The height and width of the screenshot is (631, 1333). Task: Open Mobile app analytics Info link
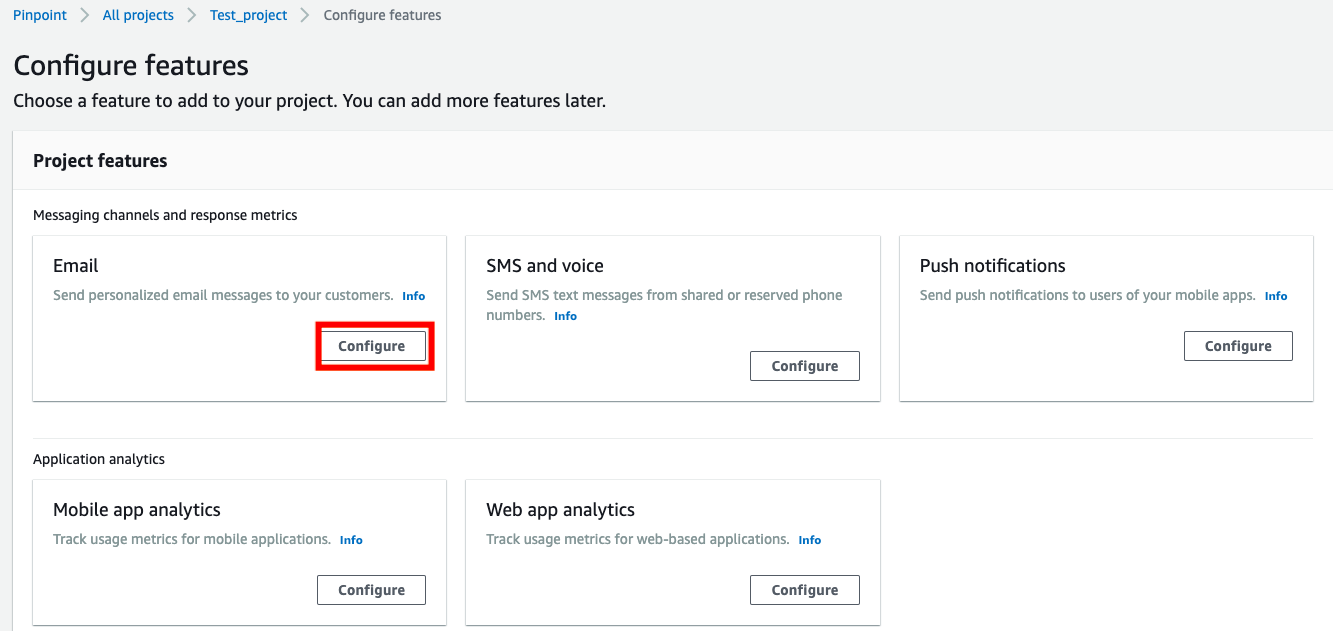click(x=351, y=540)
